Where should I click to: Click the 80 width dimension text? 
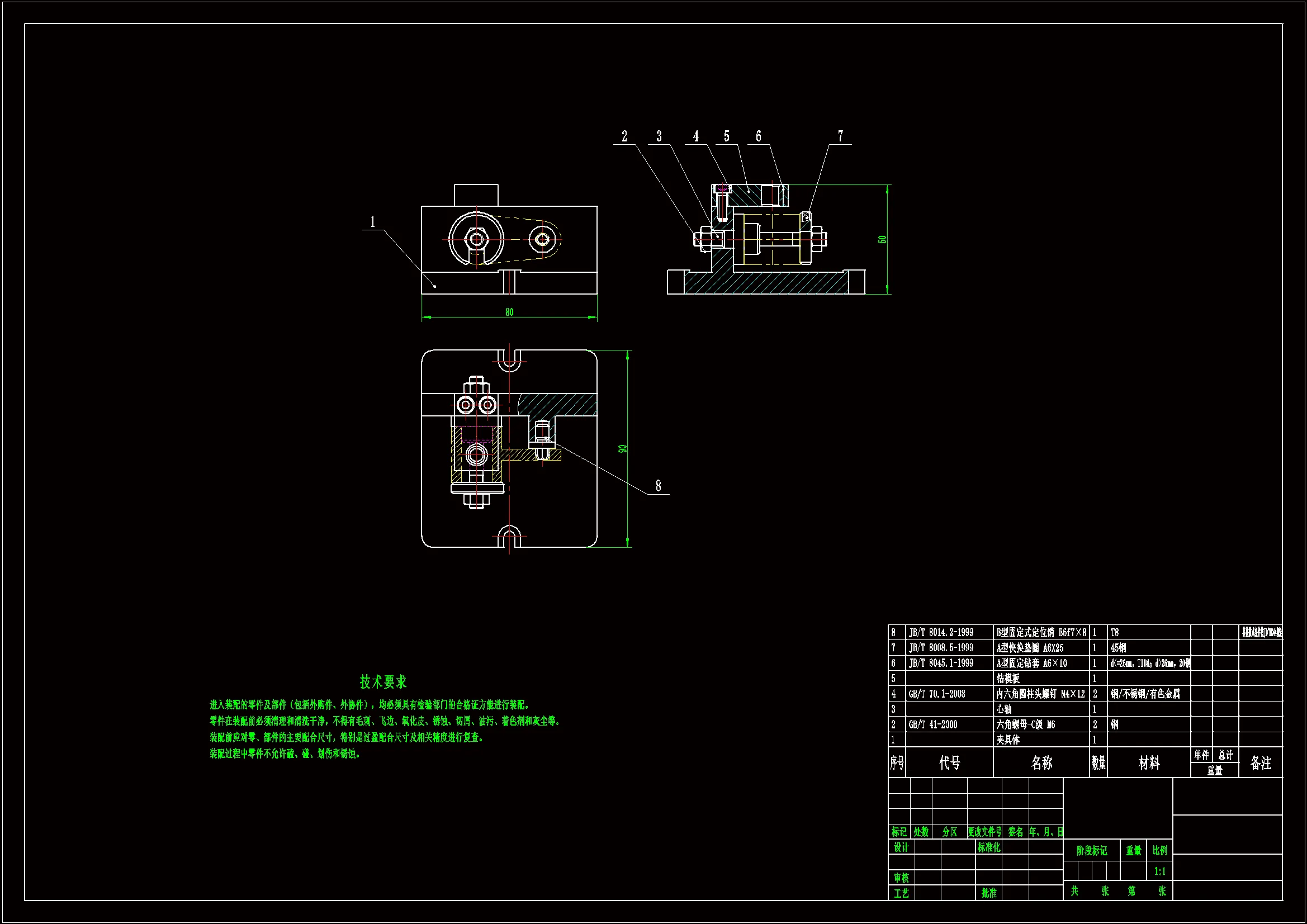509,312
